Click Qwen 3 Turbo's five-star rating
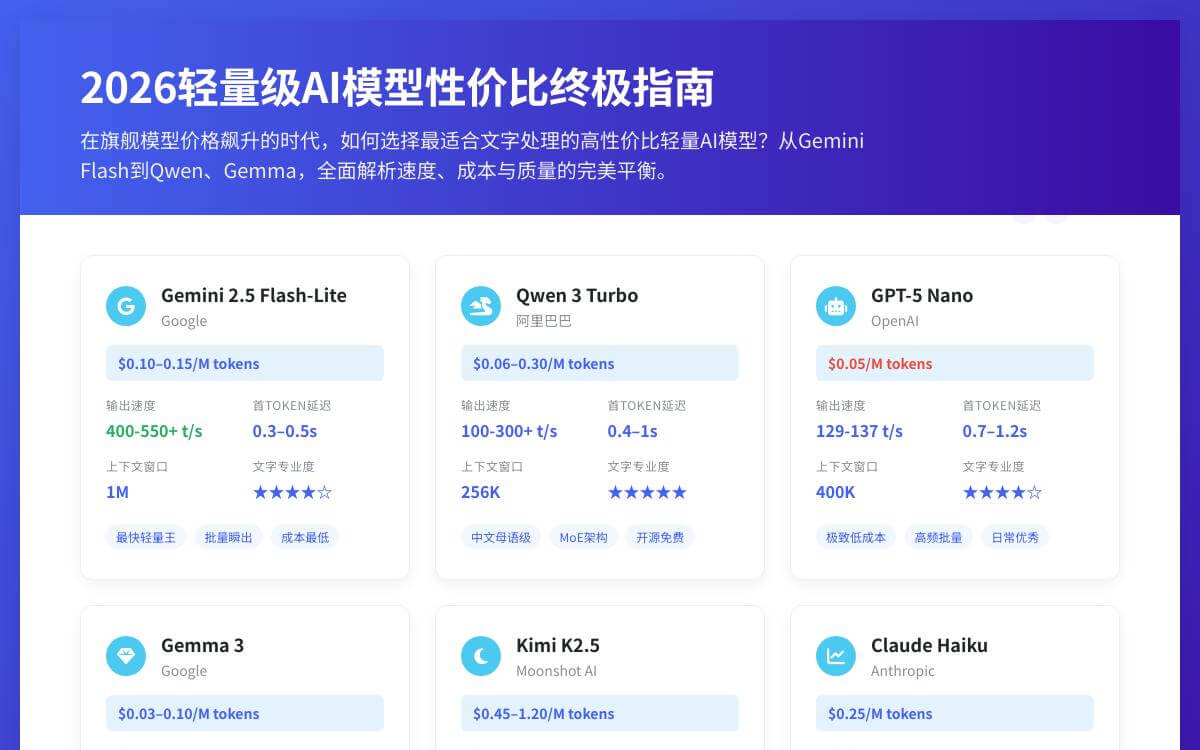The width and height of the screenshot is (1200, 750). pyautogui.click(x=647, y=491)
